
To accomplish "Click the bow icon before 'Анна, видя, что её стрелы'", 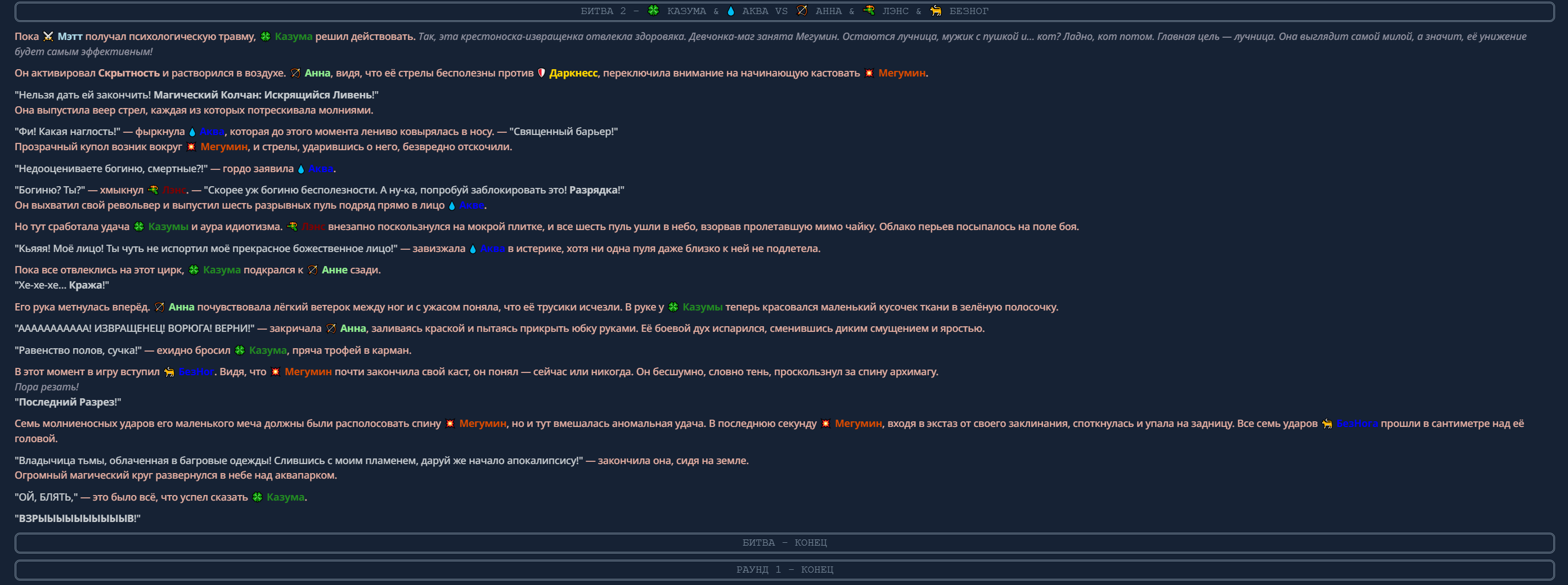I will (x=295, y=73).
